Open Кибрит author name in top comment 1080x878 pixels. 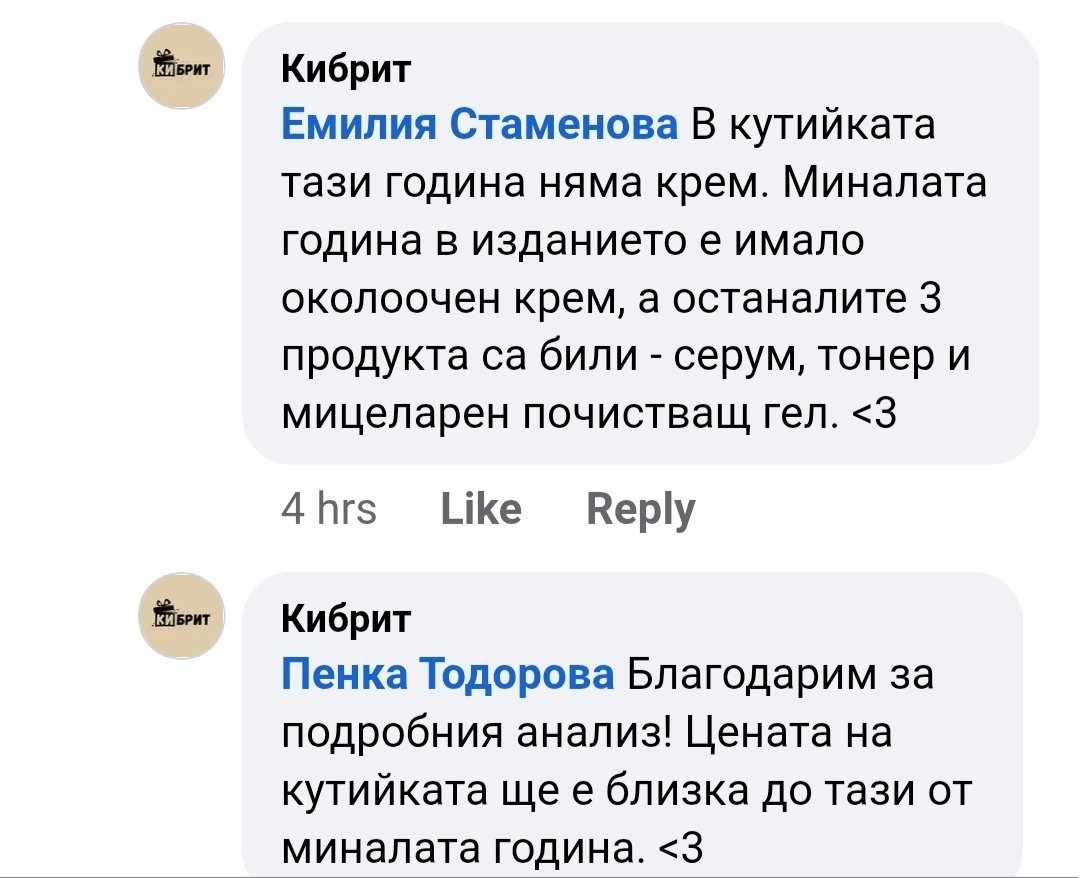click(345, 70)
